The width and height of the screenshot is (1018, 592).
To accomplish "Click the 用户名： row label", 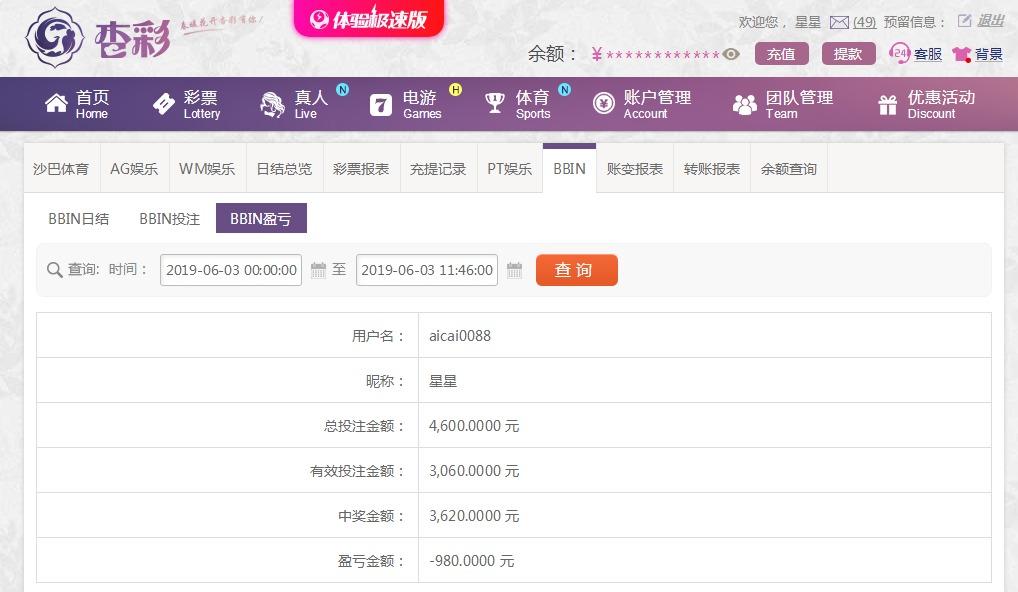I will click(379, 336).
